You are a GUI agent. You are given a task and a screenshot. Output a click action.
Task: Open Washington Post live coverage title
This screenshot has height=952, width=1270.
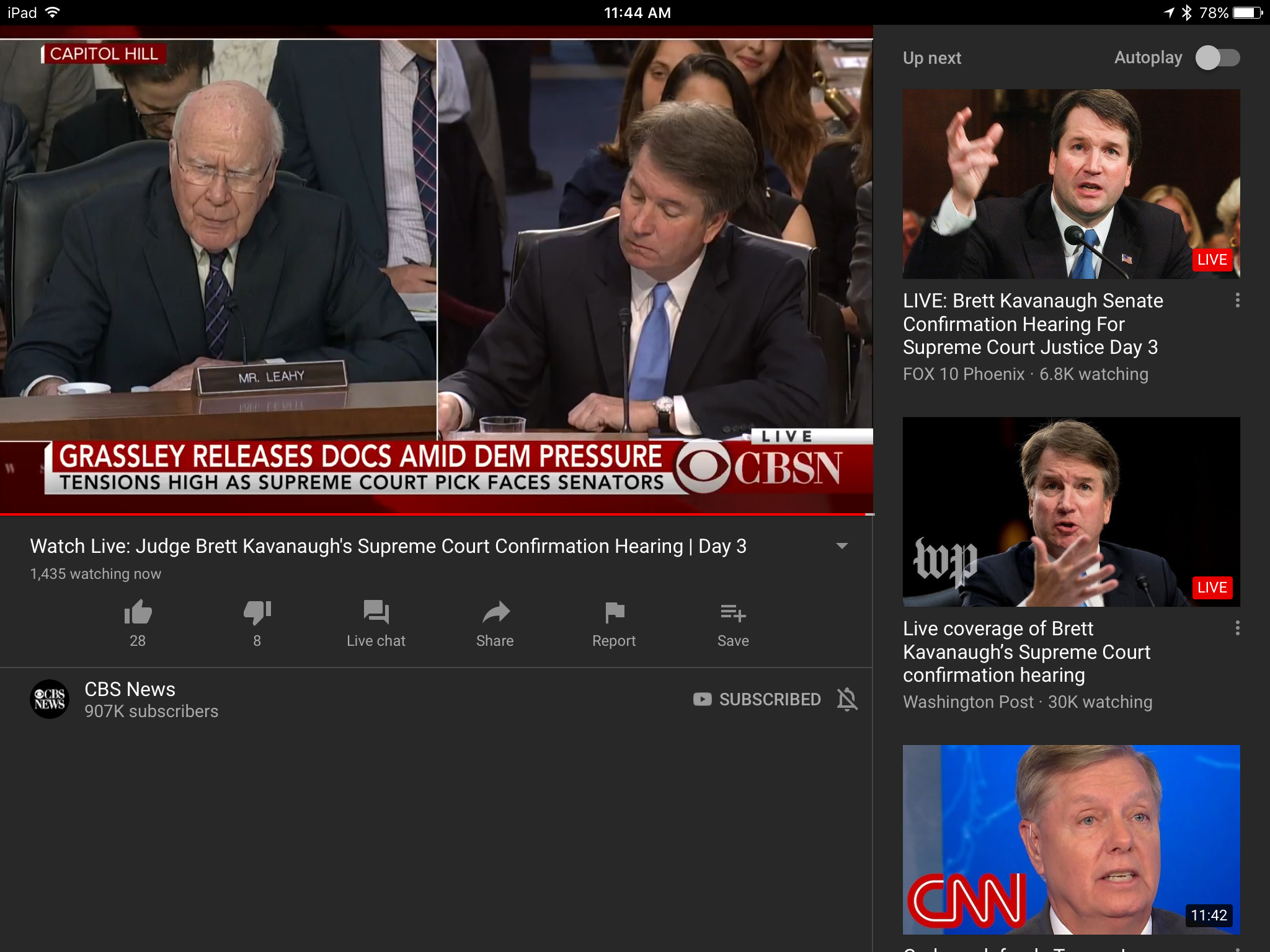coord(1026,652)
